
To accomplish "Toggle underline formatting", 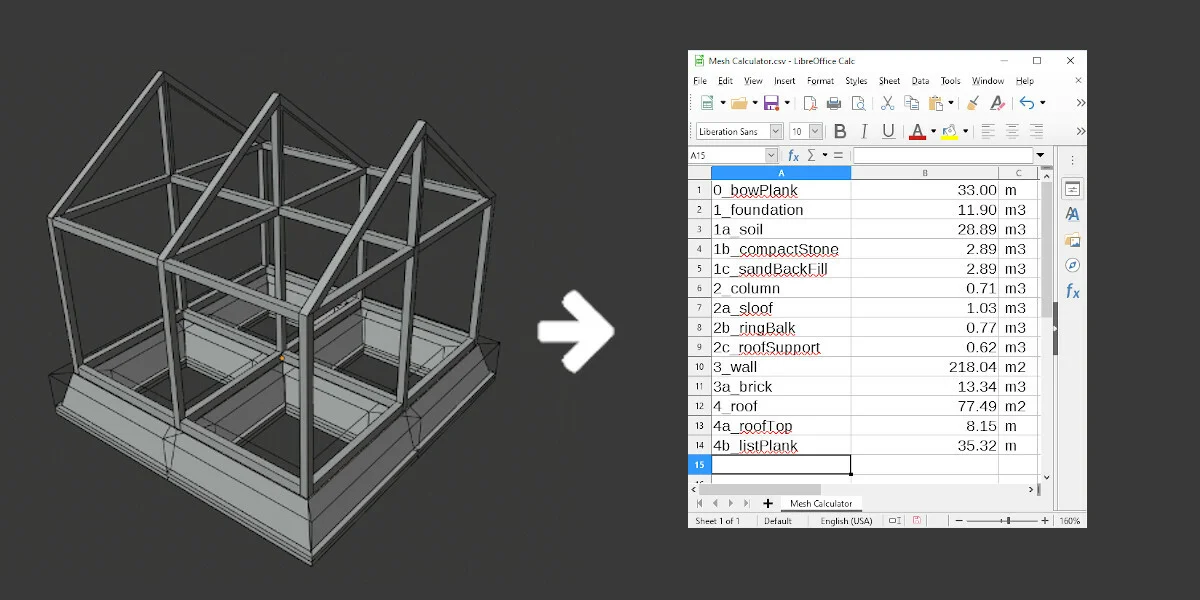I will 888,130.
